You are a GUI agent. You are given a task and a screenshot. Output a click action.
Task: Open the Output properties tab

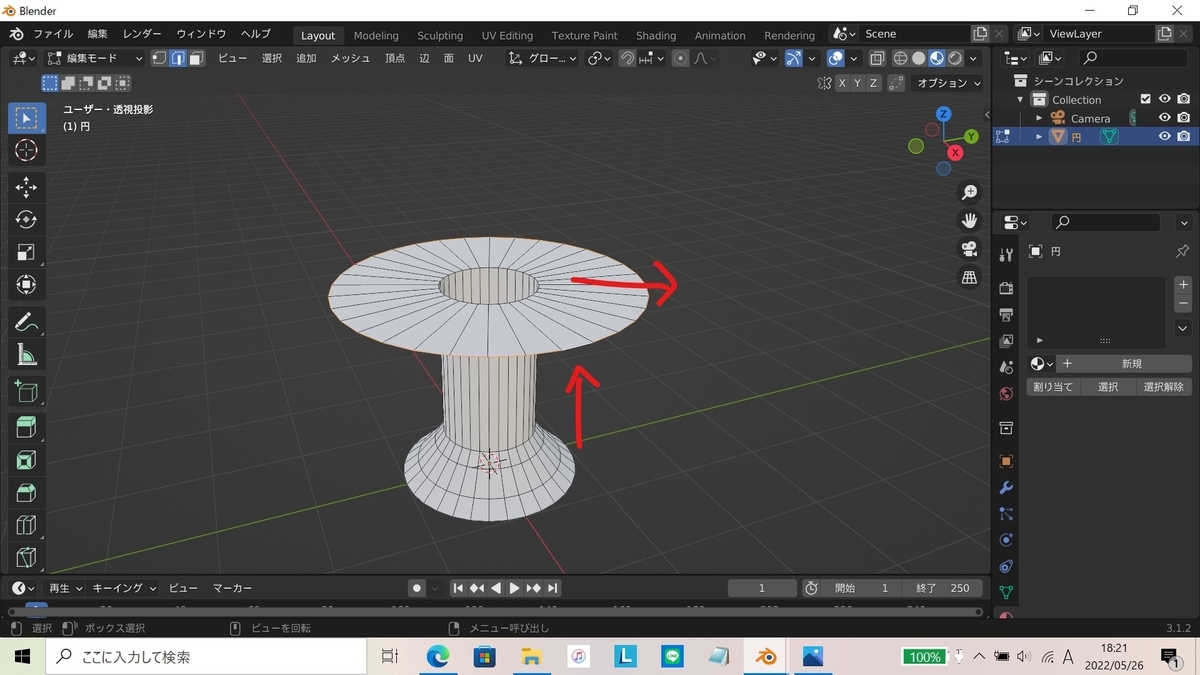1006,315
